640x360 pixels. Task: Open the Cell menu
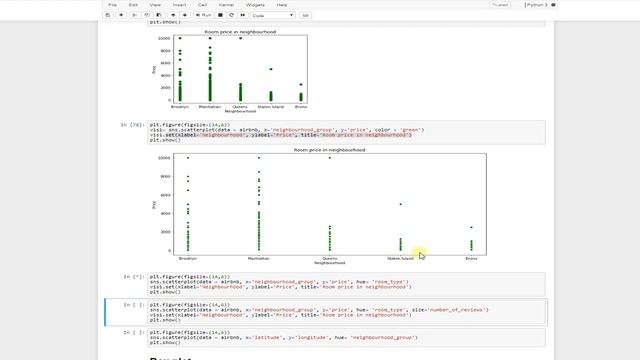point(202,5)
